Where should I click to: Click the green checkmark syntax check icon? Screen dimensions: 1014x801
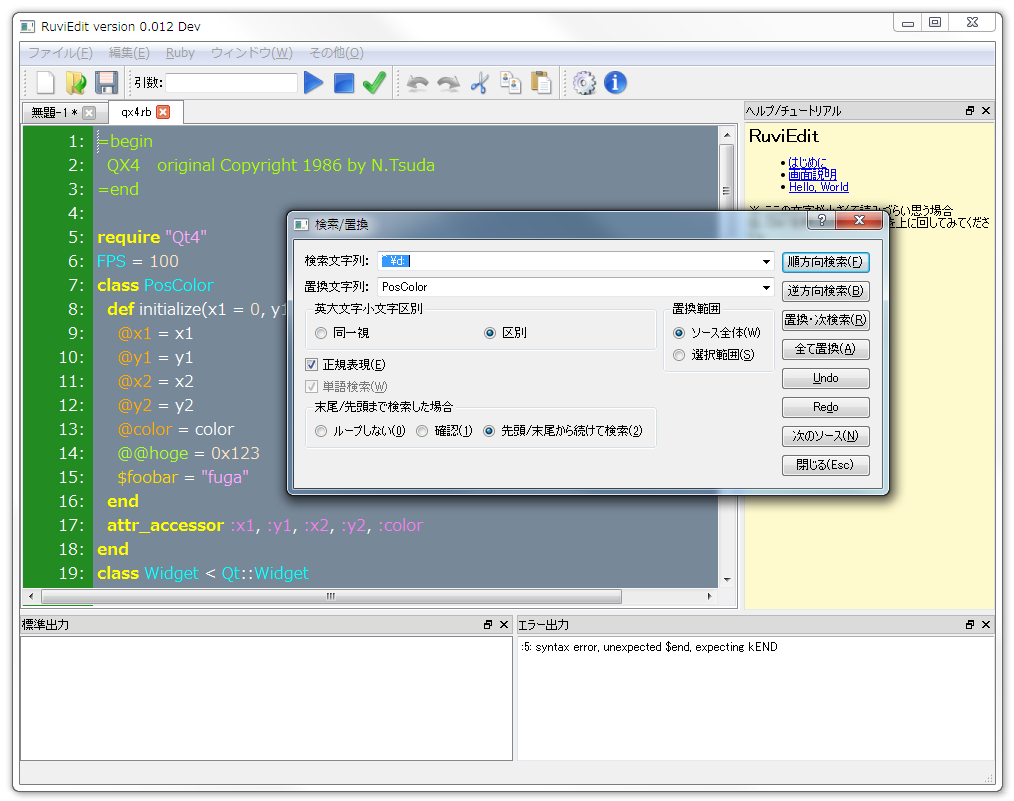pos(374,83)
